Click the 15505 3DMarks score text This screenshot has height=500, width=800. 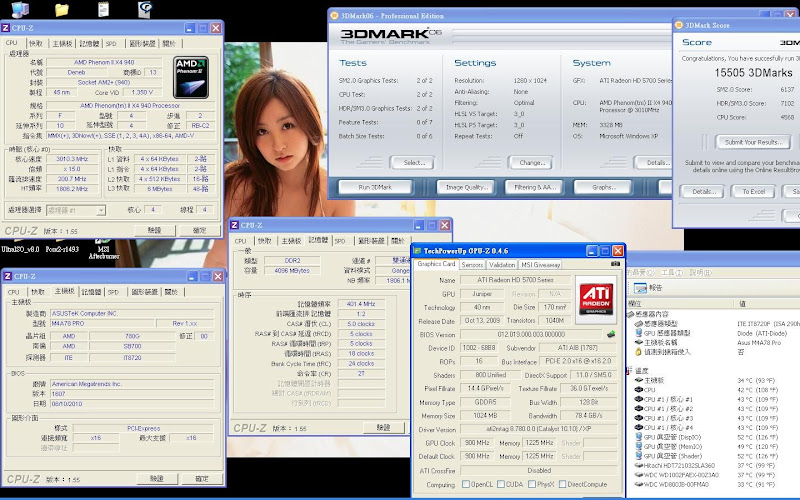[754, 73]
